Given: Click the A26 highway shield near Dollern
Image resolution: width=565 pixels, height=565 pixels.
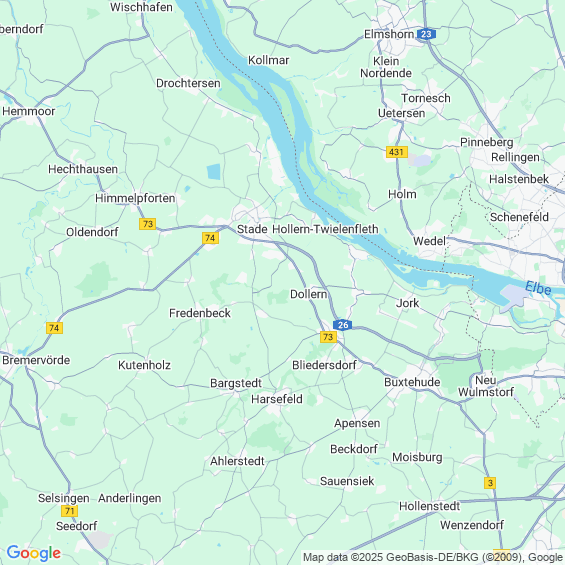Looking at the screenshot, I should click(343, 325).
